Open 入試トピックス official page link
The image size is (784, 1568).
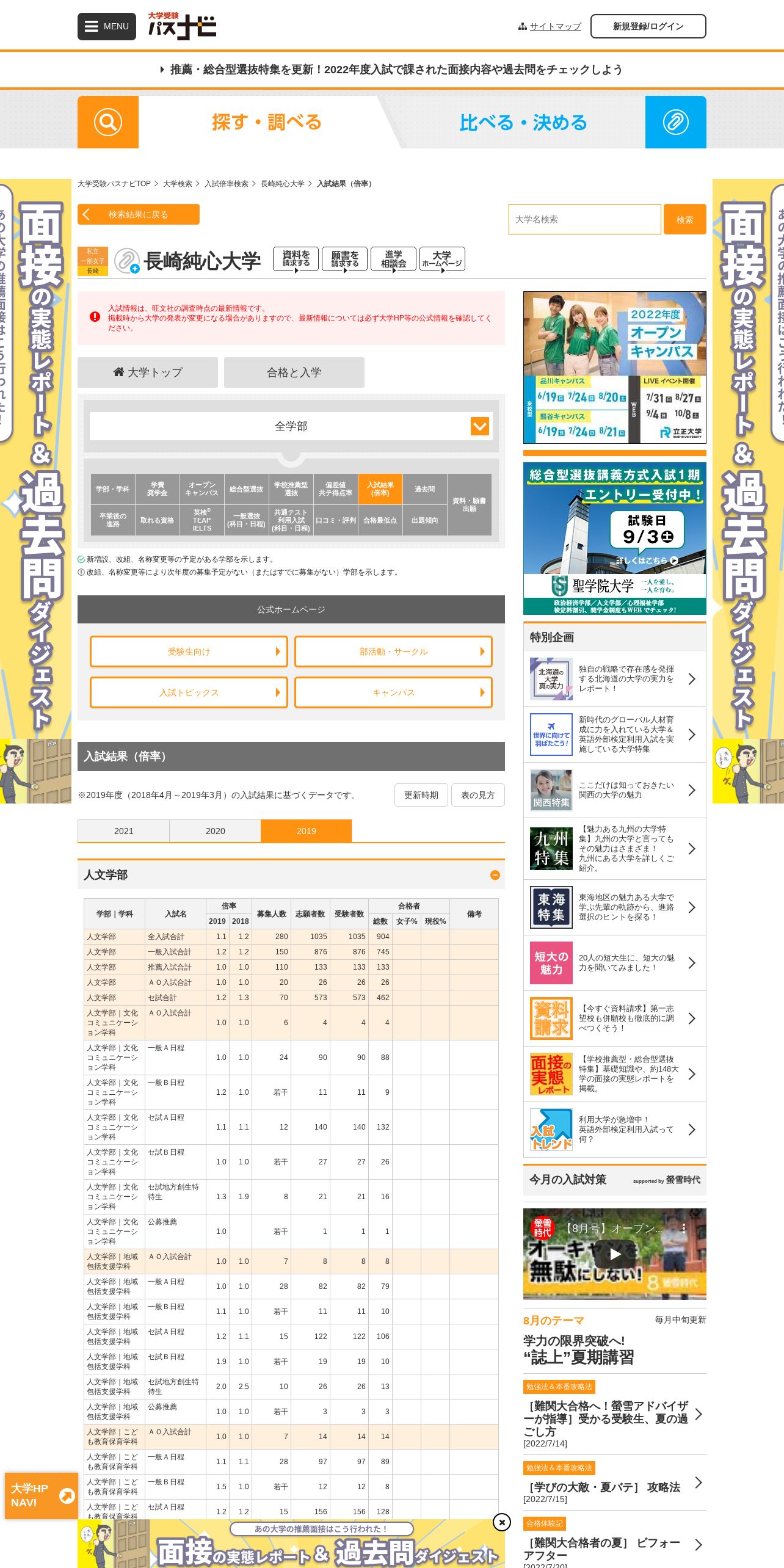point(189,692)
